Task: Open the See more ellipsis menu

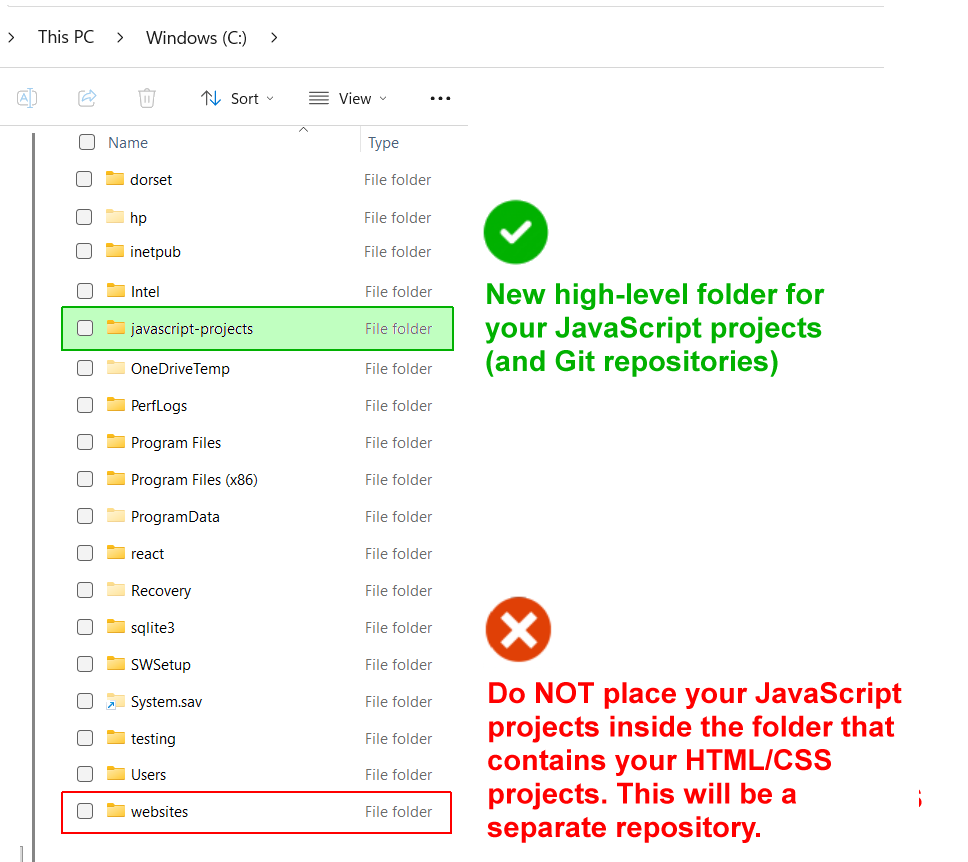Action: [440, 97]
